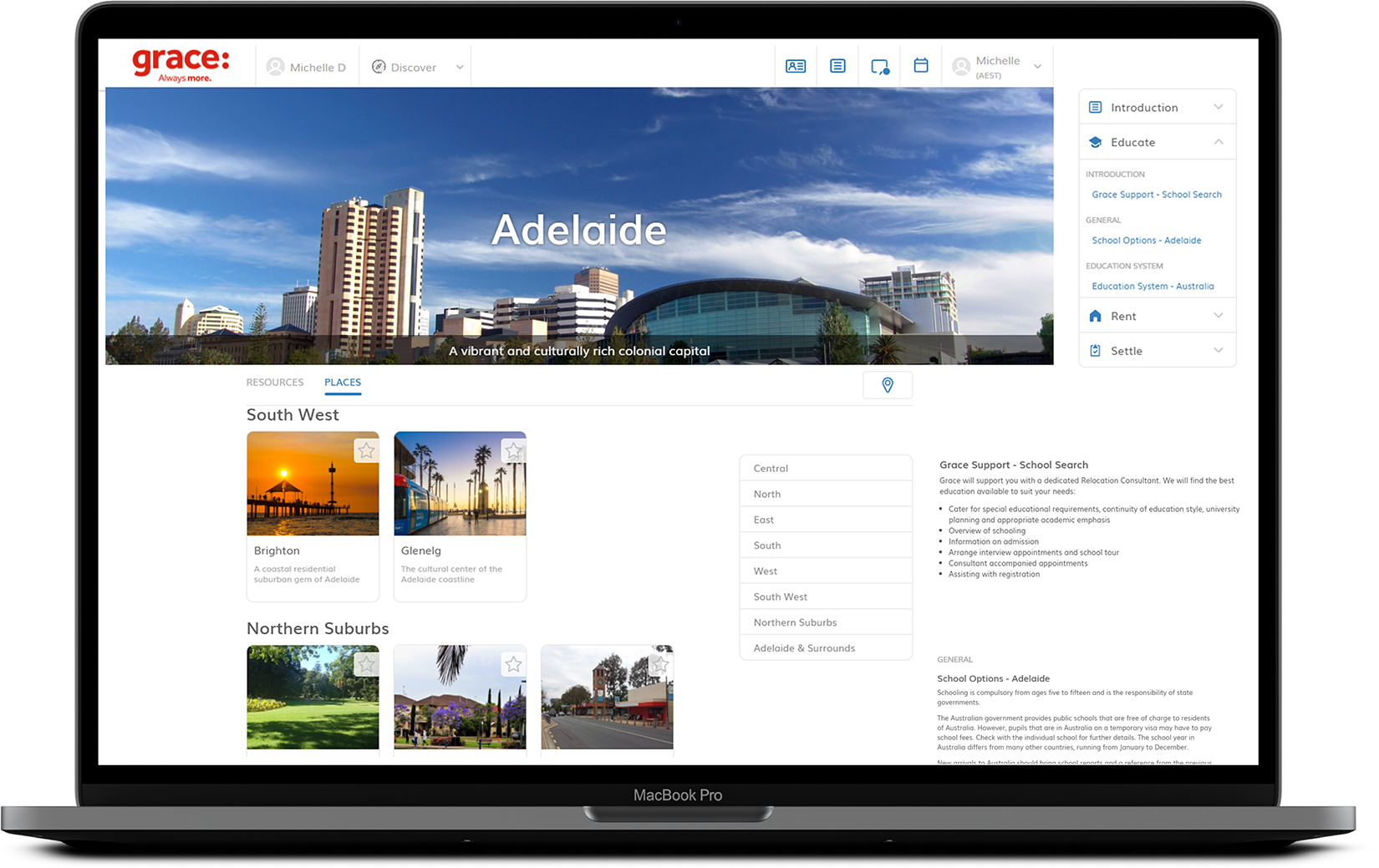Click the grace Always more logo

pyautogui.click(x=181, y=64)
